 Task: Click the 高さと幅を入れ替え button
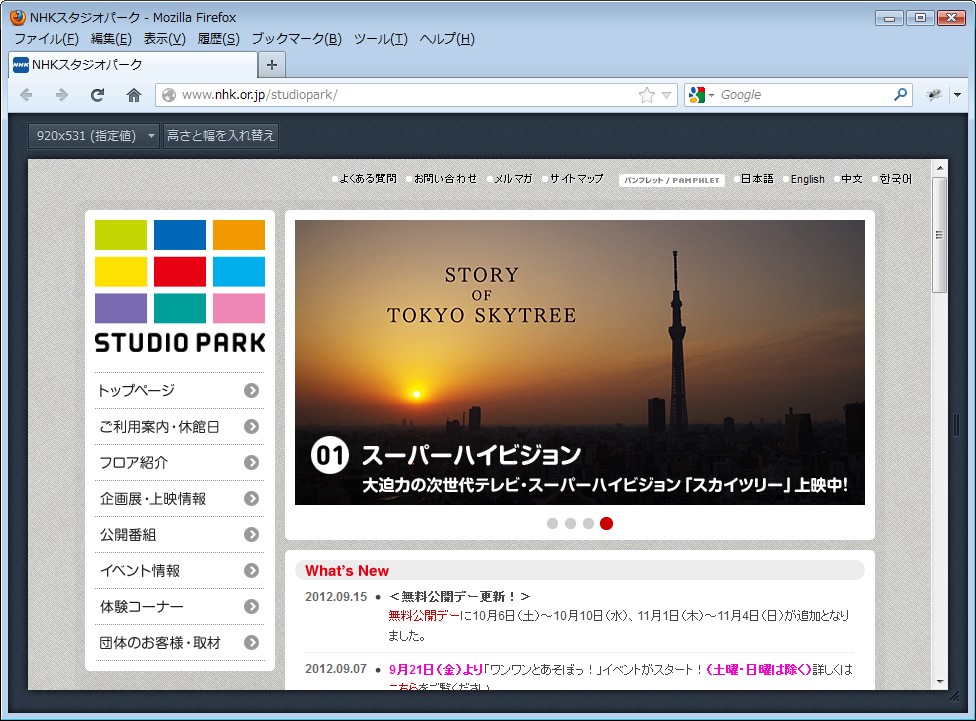220,136
